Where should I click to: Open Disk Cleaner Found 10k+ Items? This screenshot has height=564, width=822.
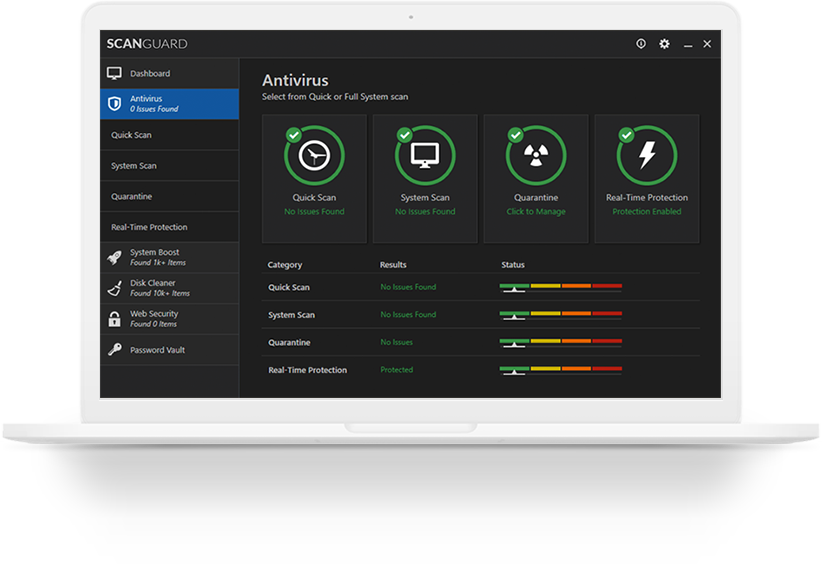click(x=169, y=288)
